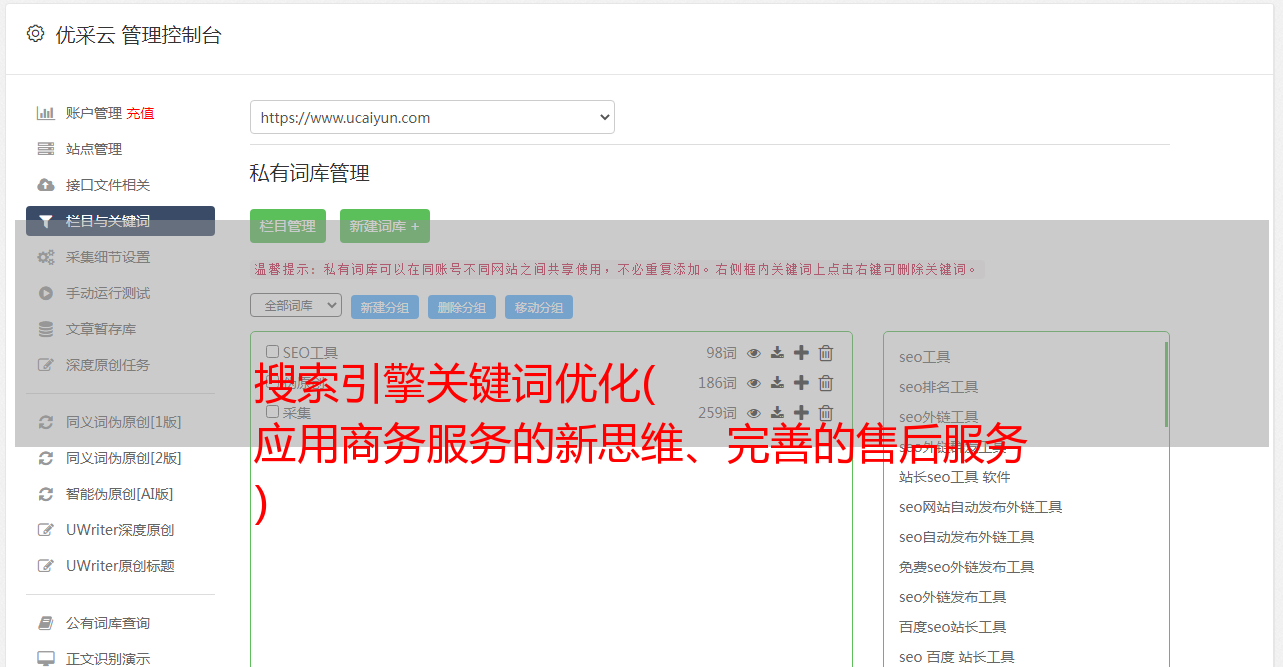1283x667 pixels.
Task: Click the 新建词库 + button
Action: (385, 226)
